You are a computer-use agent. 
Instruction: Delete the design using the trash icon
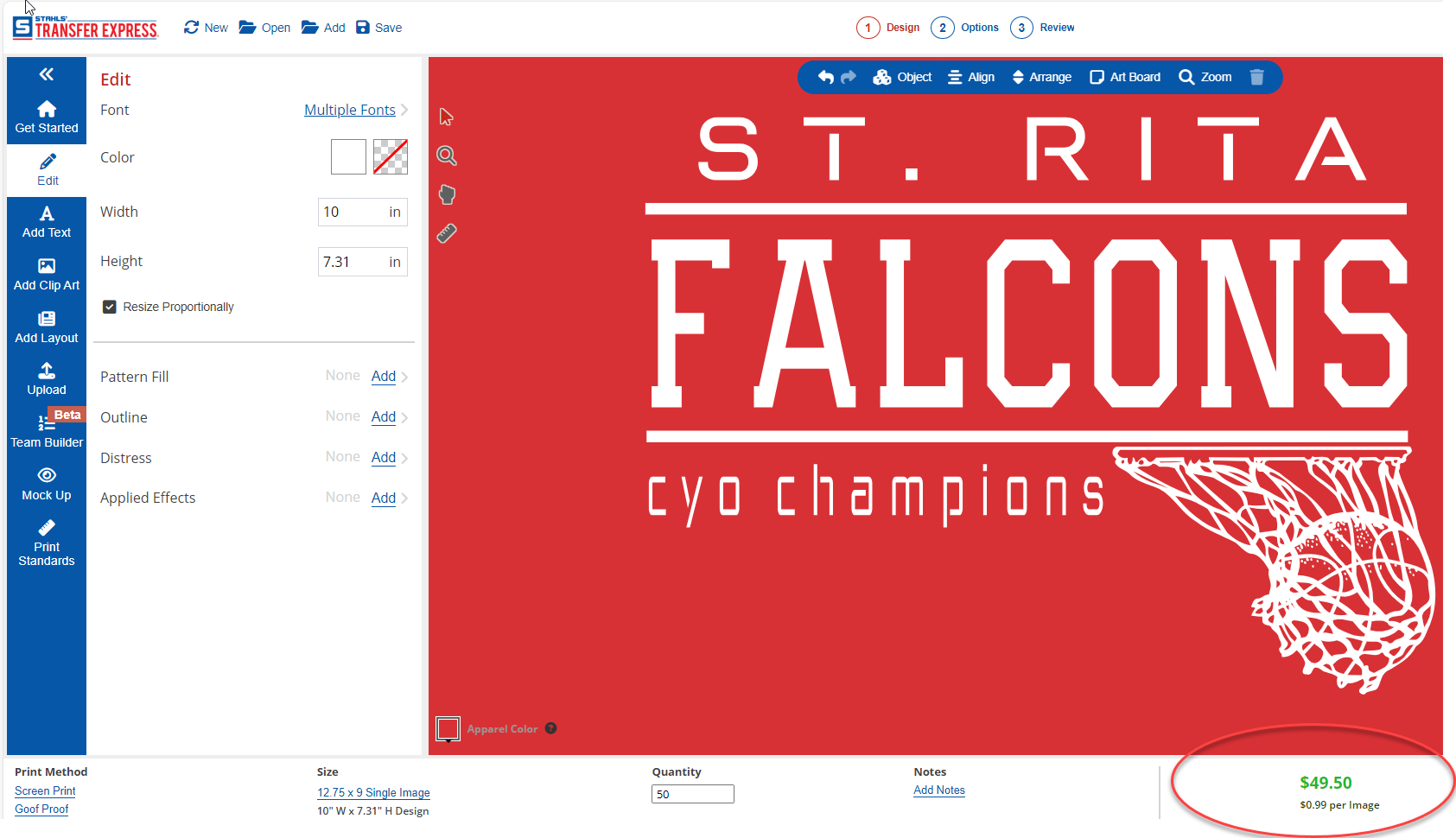pos(1257,77)
